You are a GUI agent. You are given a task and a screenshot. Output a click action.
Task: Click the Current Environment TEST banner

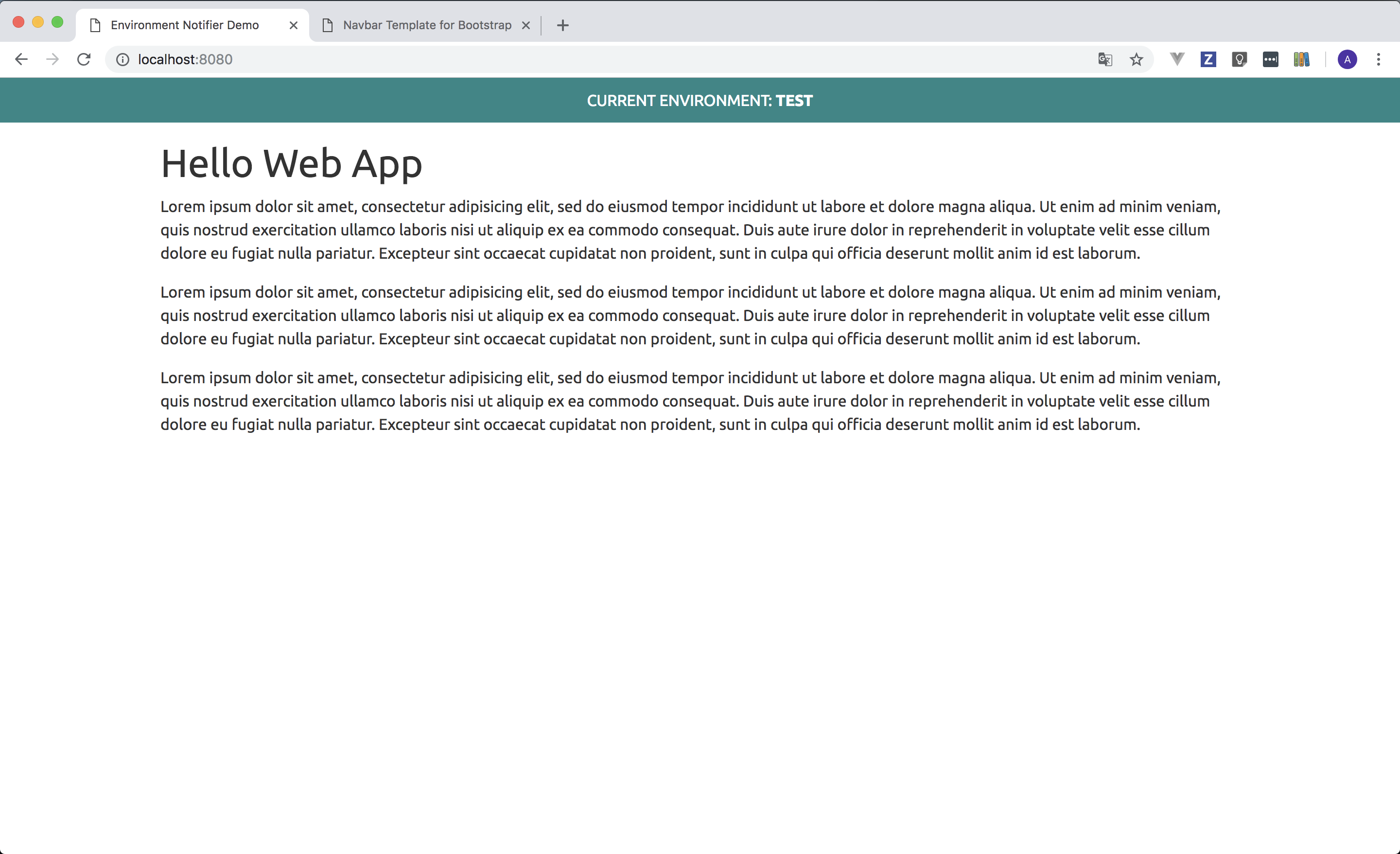pyautogui.click(x=700, y=101)
